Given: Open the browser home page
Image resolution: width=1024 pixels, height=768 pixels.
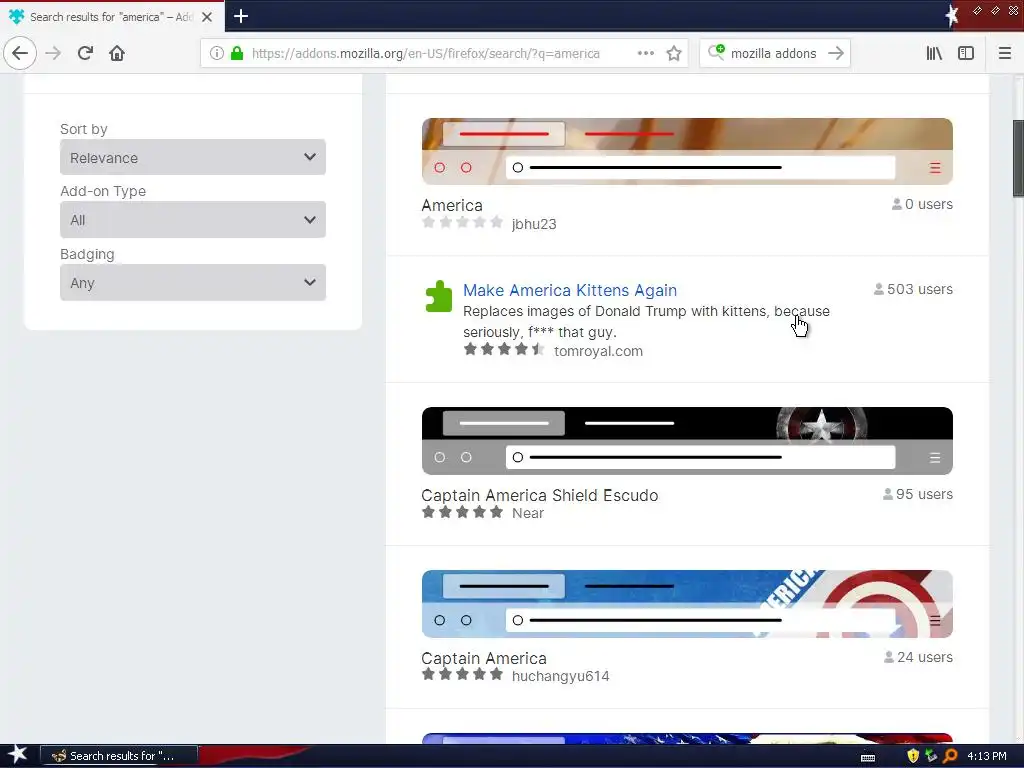Looking at the screenshot, I should coord(117,53).
